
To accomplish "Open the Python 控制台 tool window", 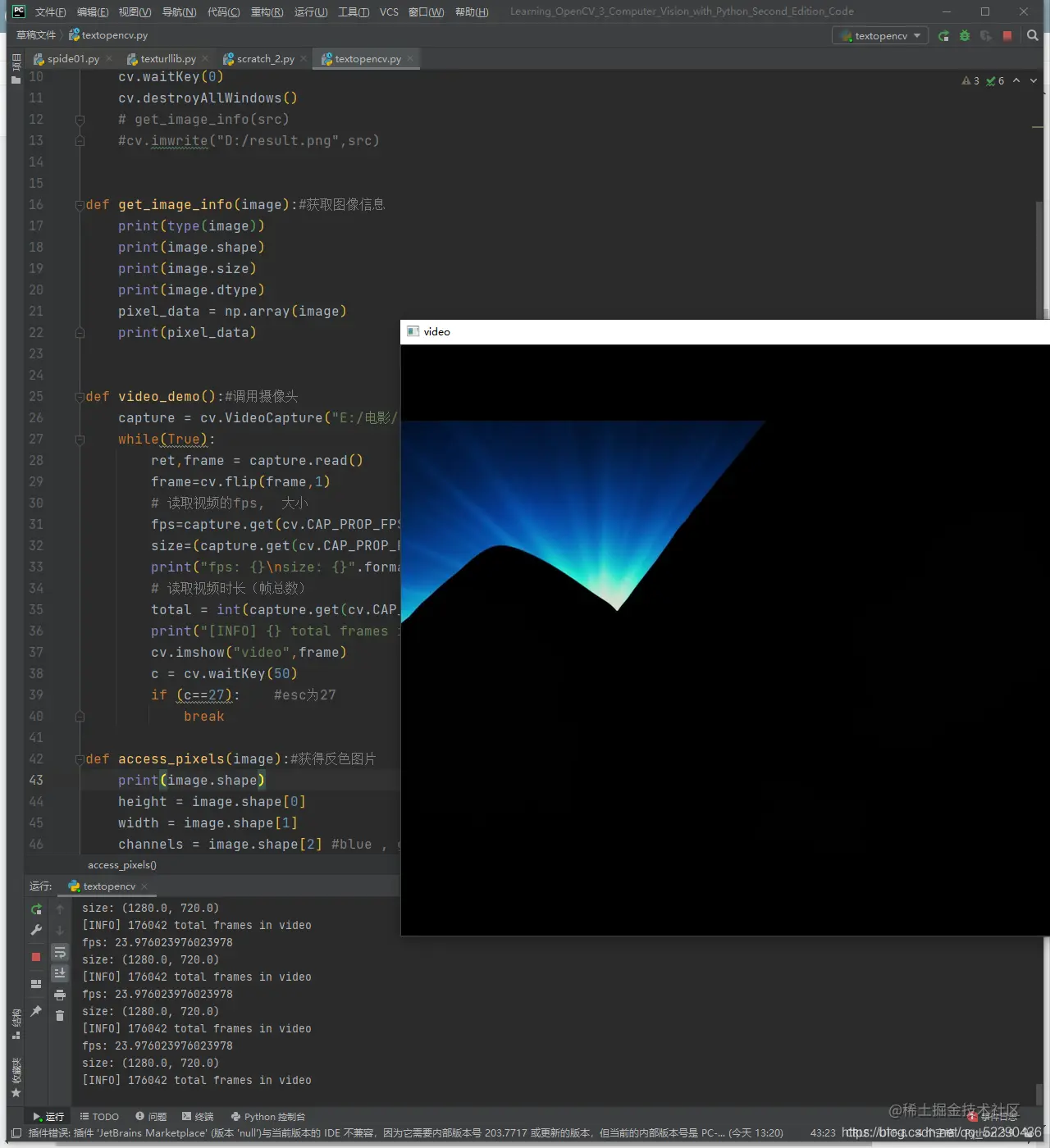I will [268, 1117].
